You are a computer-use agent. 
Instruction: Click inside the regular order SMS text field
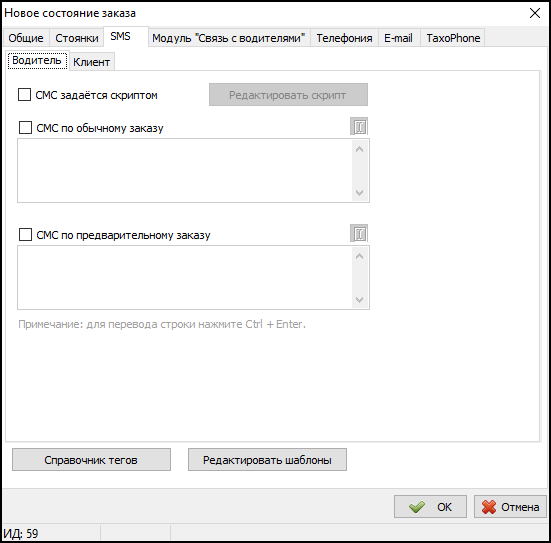pos(185,170)
